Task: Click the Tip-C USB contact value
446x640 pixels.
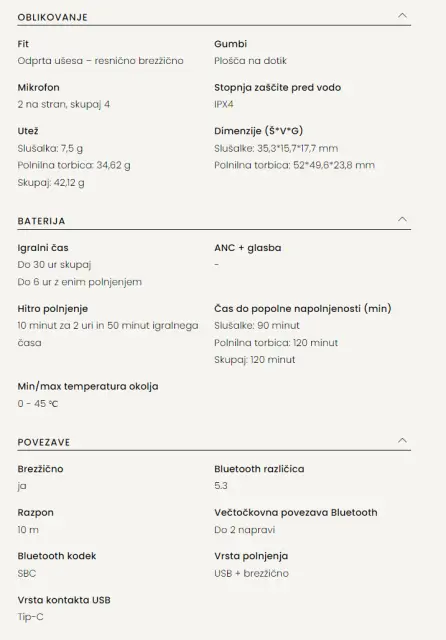Action: point(30,617)
